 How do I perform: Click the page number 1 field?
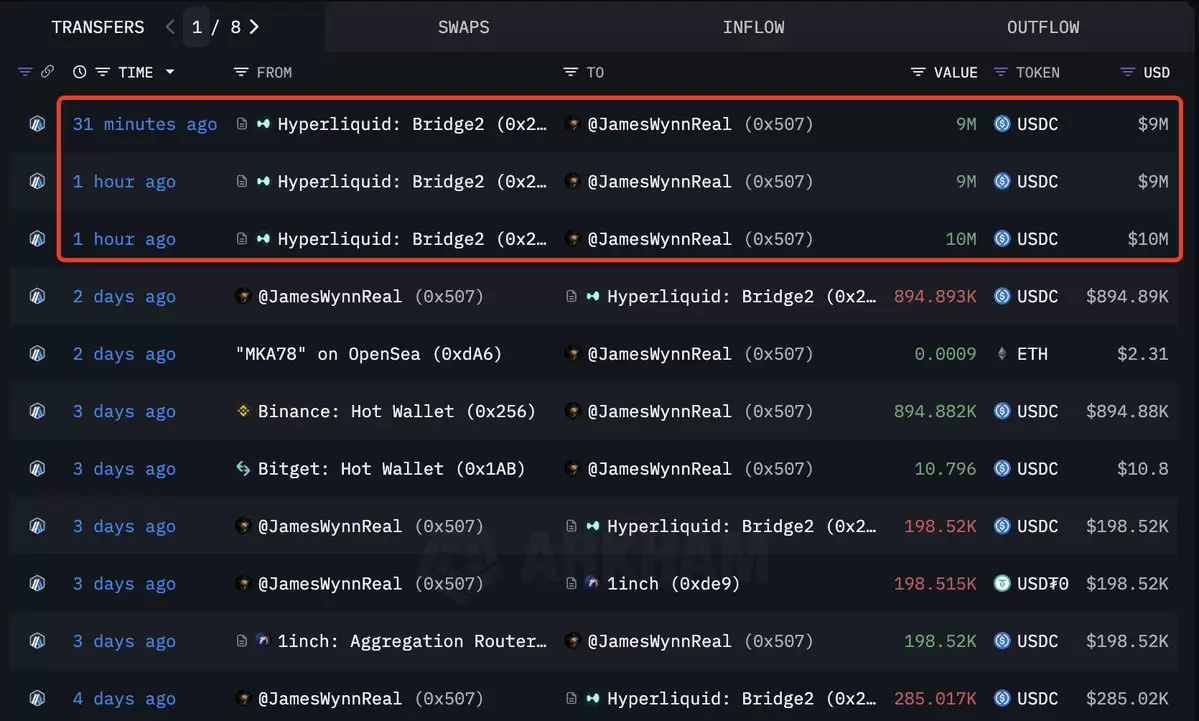click(197, 28)
